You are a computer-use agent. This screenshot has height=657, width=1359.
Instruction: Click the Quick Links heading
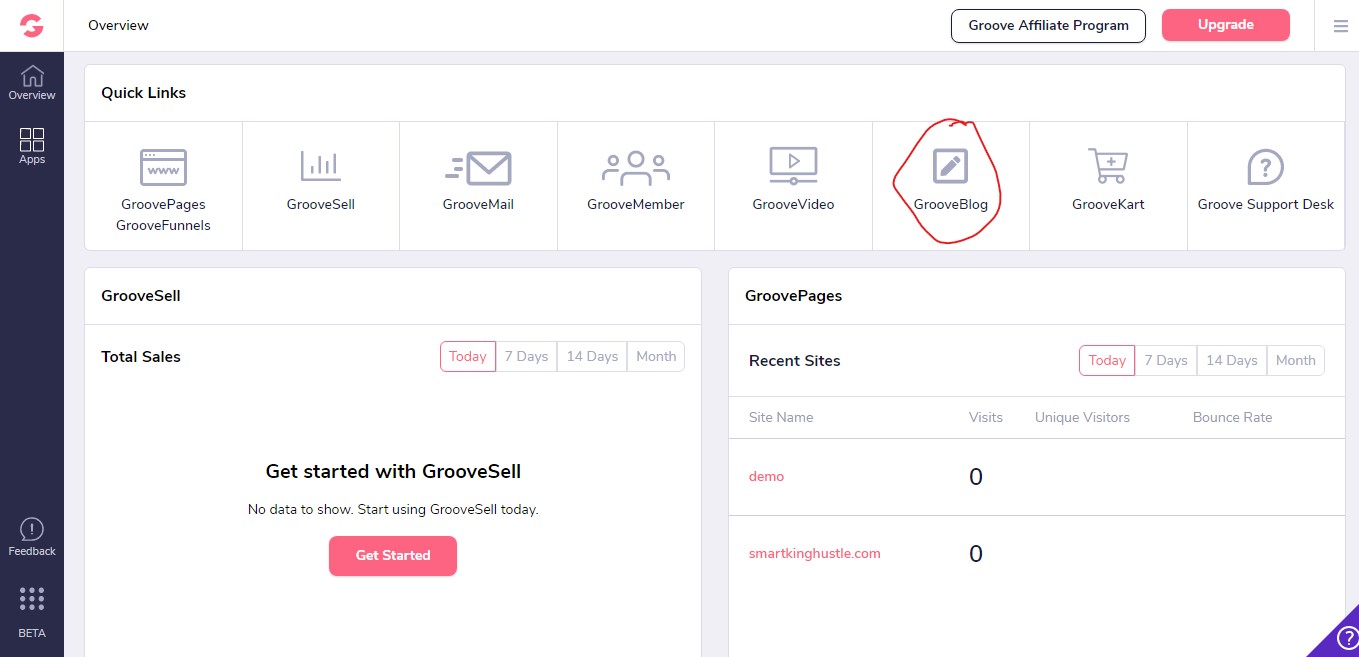143,93
